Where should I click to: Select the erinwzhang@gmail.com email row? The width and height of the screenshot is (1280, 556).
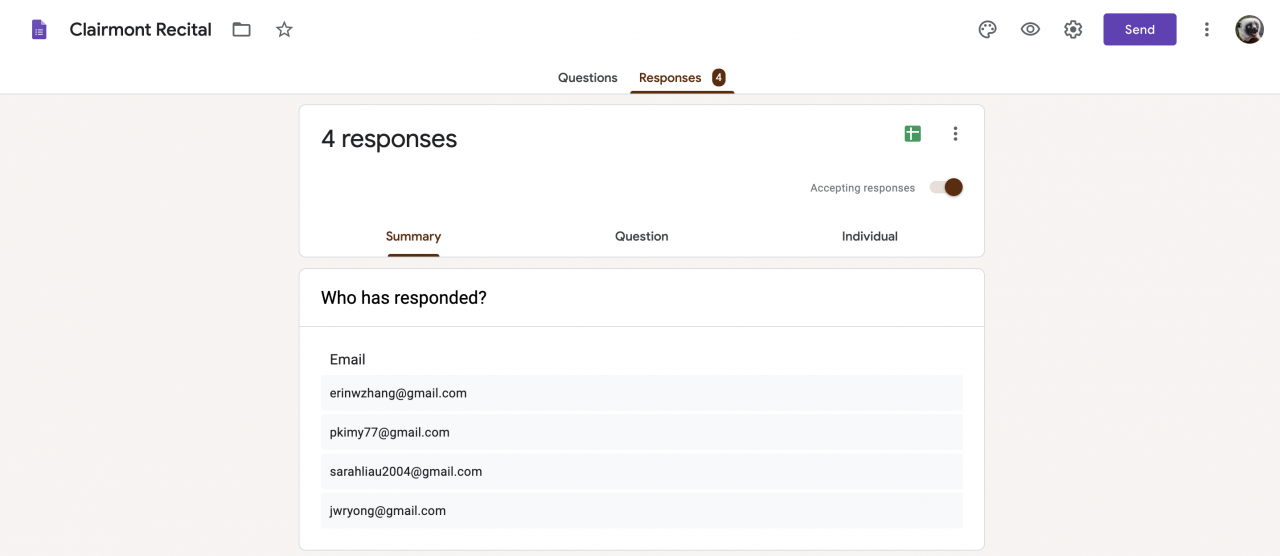[x=640, y=393]
